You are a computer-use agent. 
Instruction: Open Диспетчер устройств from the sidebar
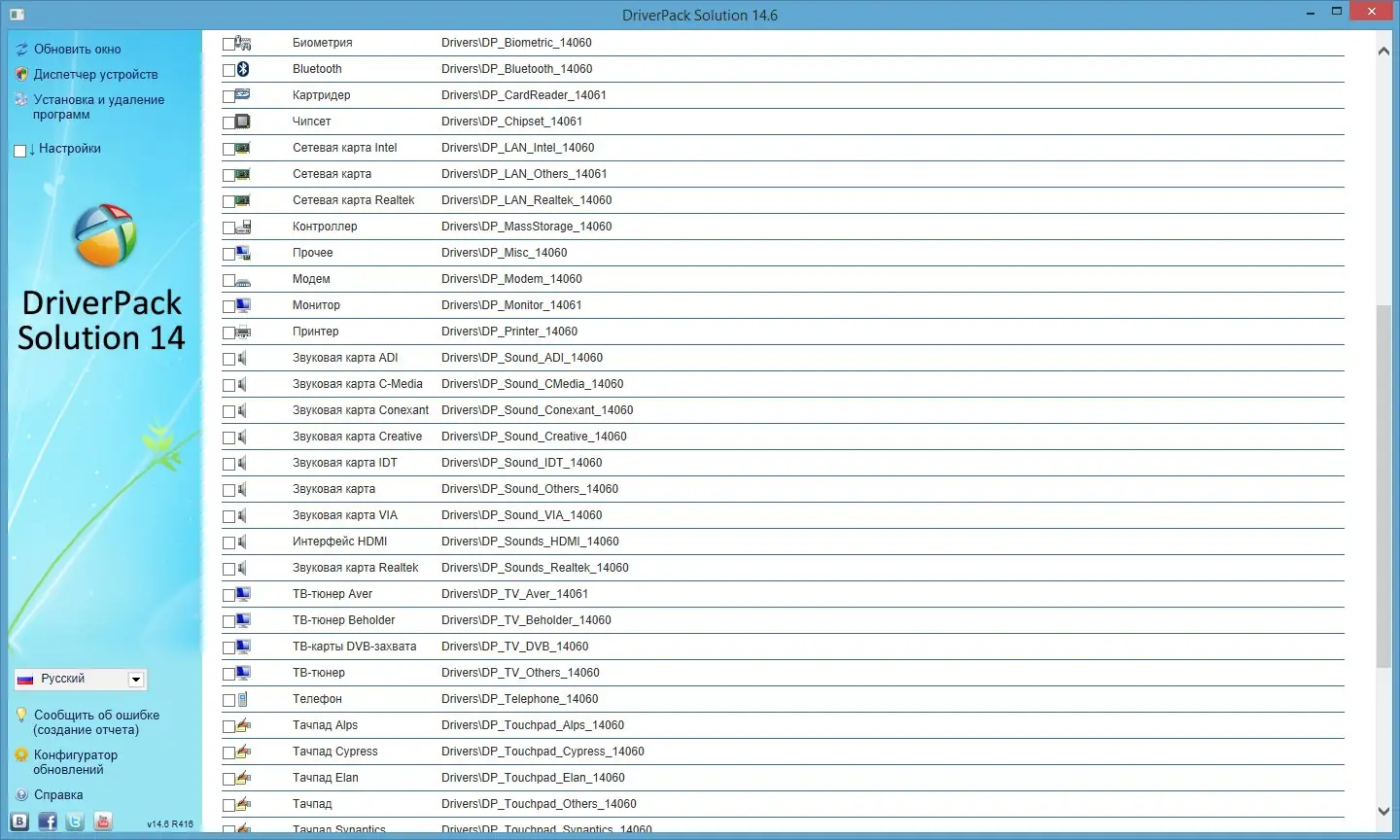[x=95, y=74]
